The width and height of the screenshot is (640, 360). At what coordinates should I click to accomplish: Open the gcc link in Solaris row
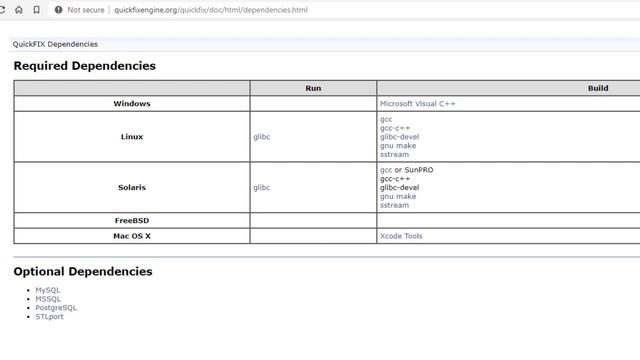point(386,170)
